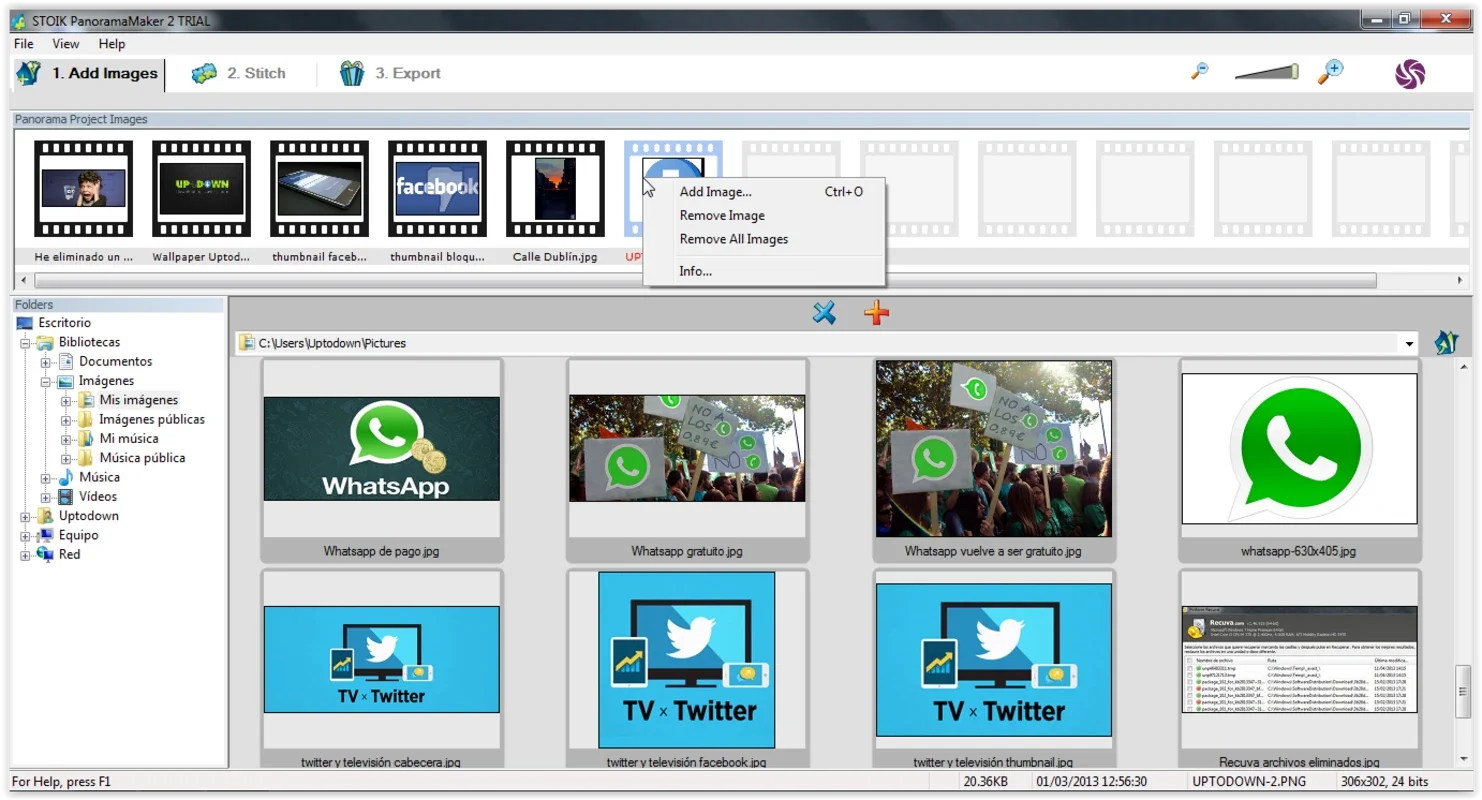Image resolution: width=1482 pixels, height=800 pixels.
Task: Select Whatsapp vuelve a ser gratuito.jpg thumbnail
Action: coord(993,460)
